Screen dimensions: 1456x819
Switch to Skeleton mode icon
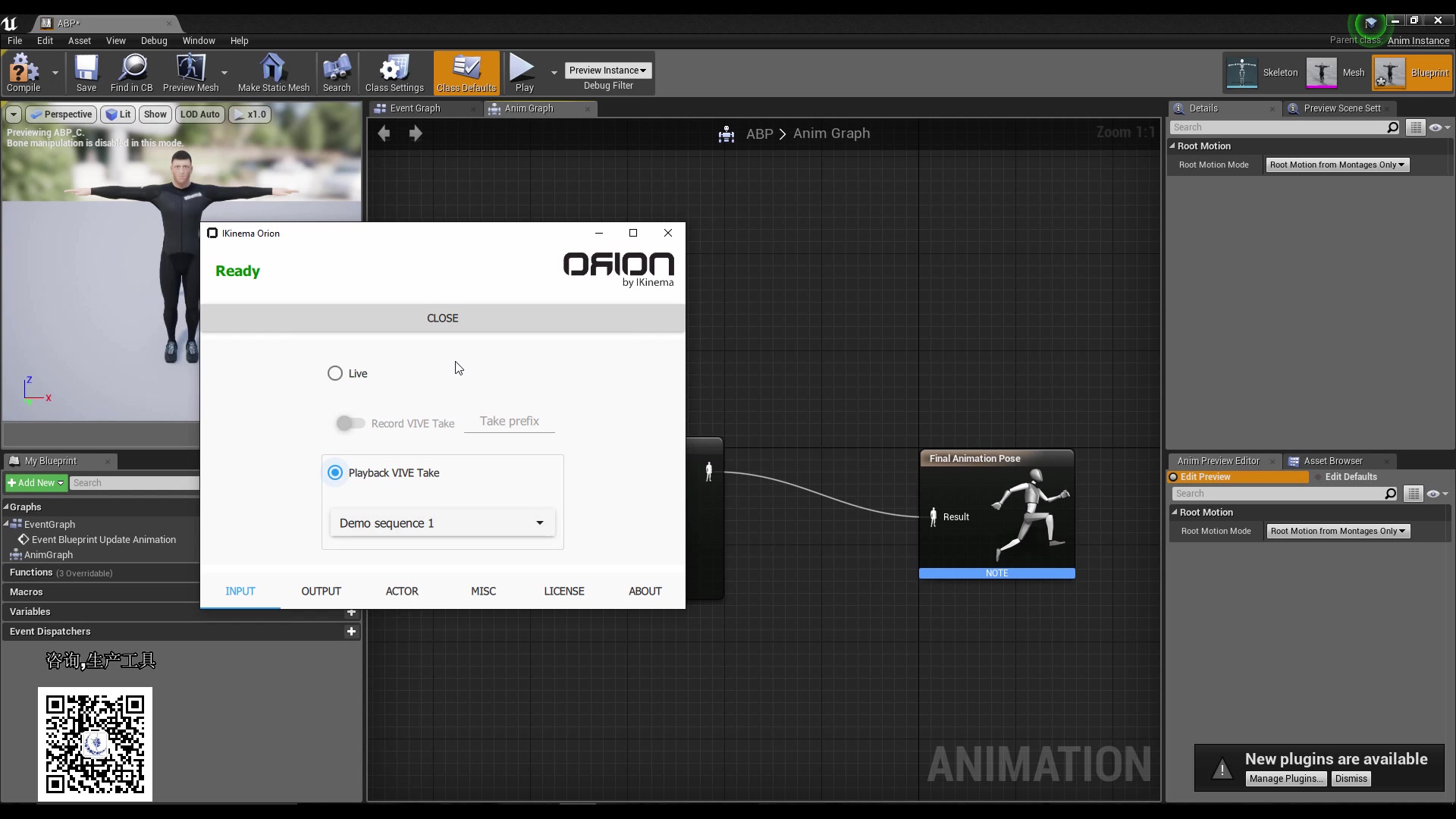tap(1242, 73)
